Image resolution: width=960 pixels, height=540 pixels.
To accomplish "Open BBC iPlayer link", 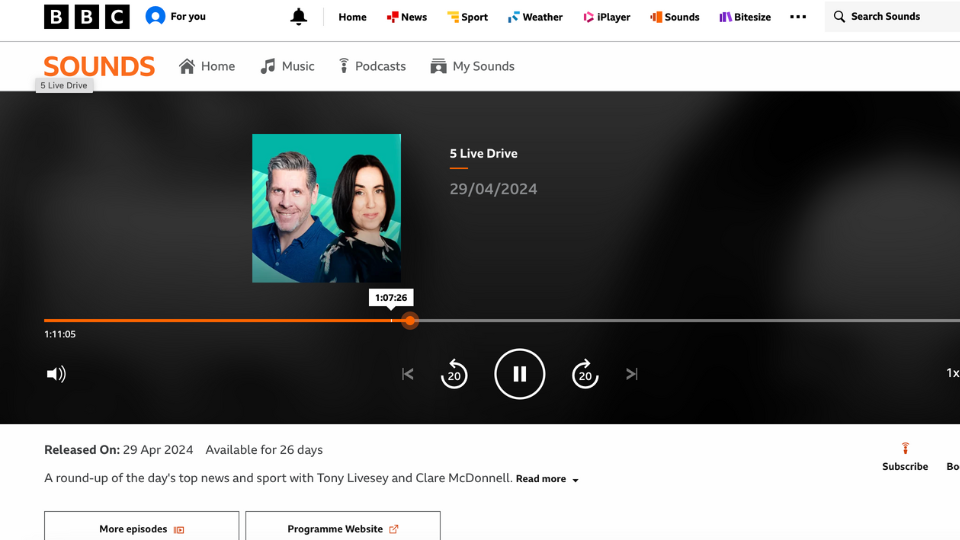I will click(x=606, y=17).
